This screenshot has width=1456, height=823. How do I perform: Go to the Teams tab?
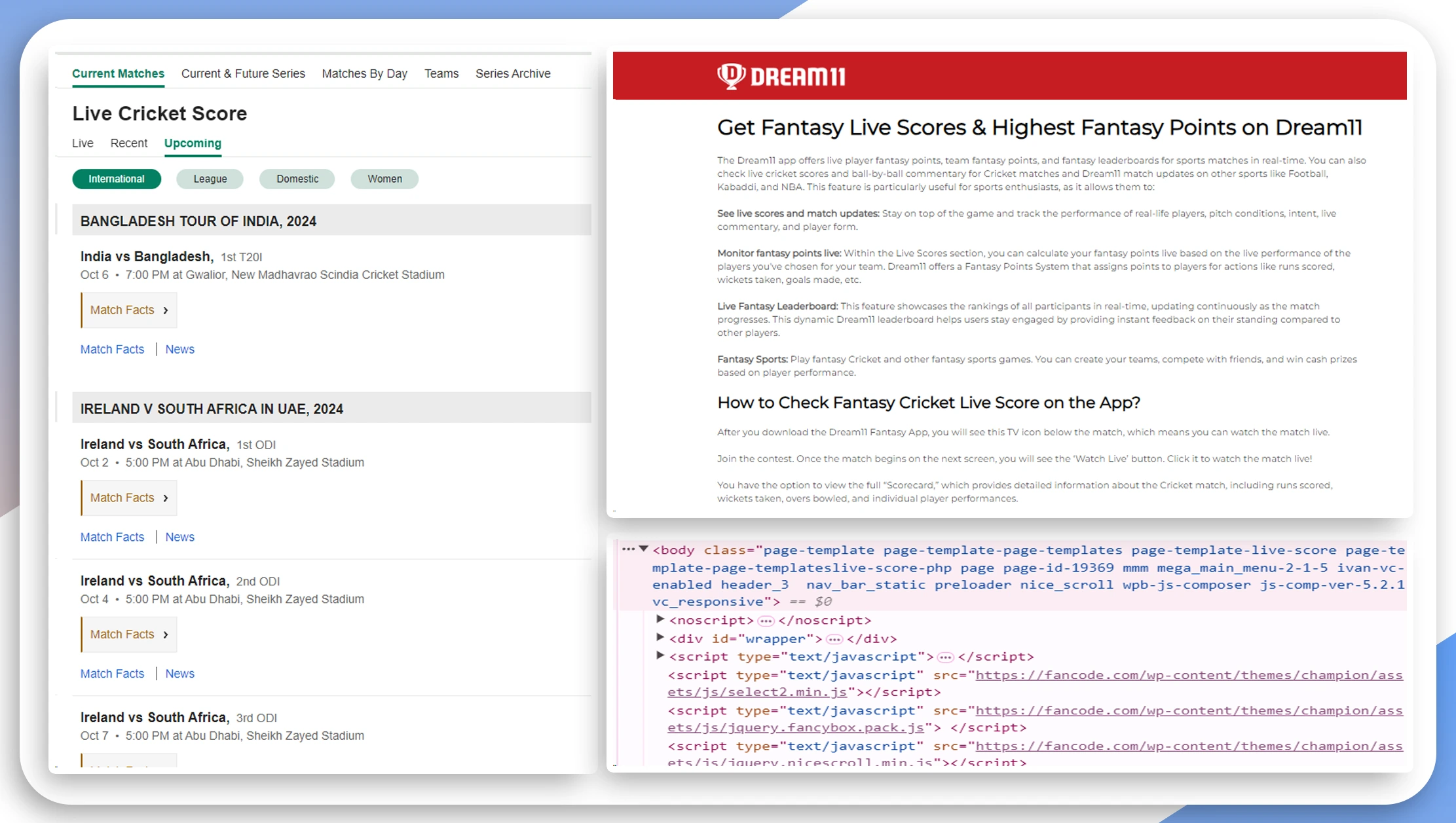pos(441,73)
